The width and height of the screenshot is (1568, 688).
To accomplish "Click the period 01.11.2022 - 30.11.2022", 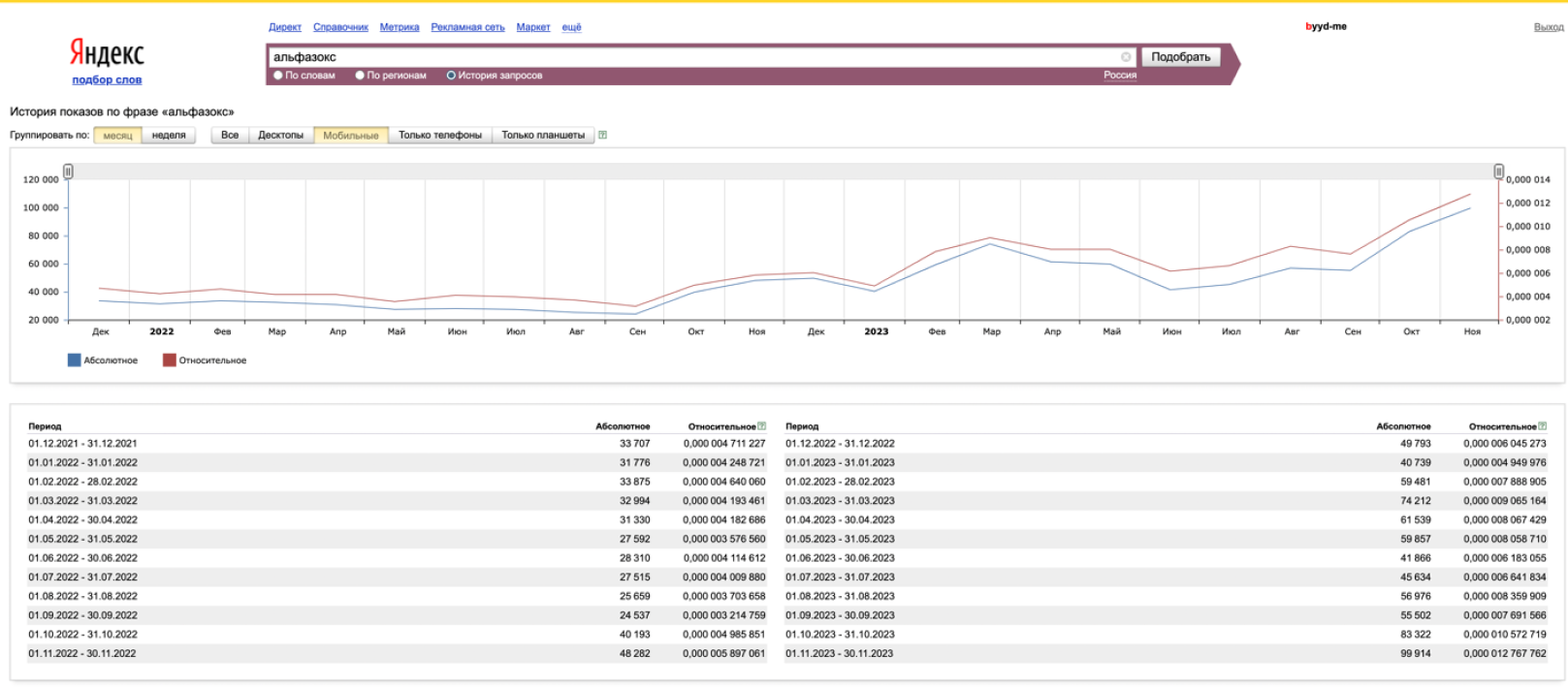I will click(82, 654).
